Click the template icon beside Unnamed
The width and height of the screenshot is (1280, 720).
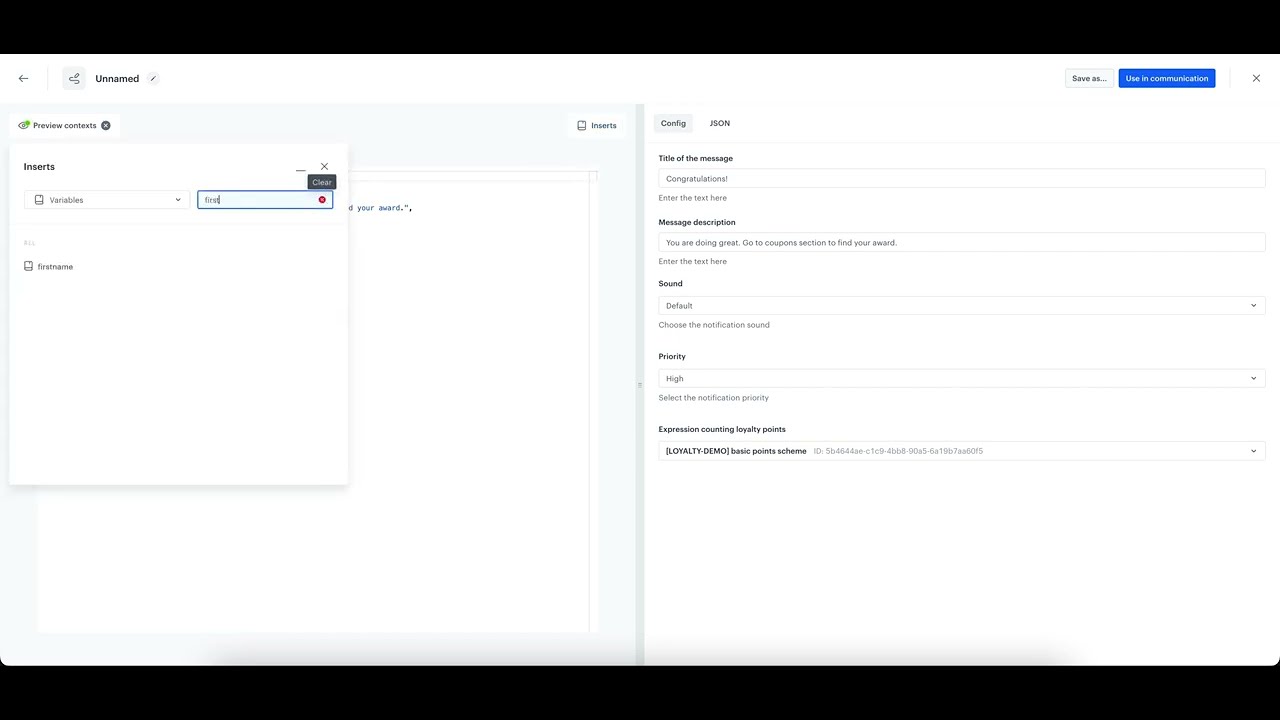point(74,78)
